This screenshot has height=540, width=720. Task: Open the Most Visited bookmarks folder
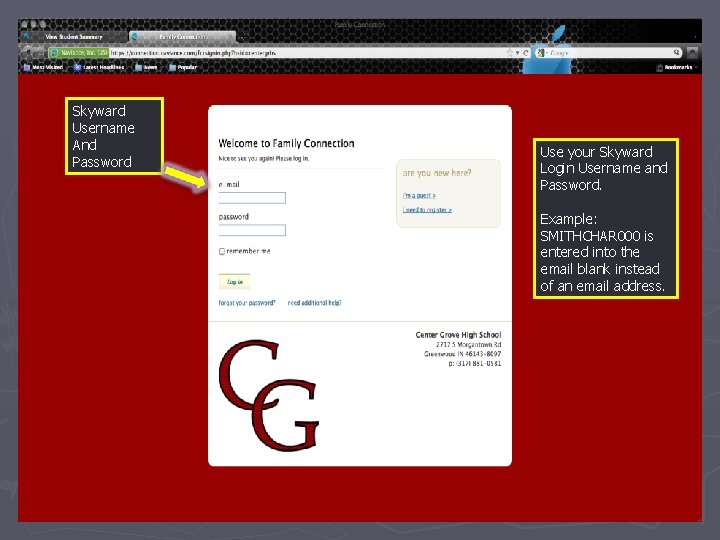[43, 67]
